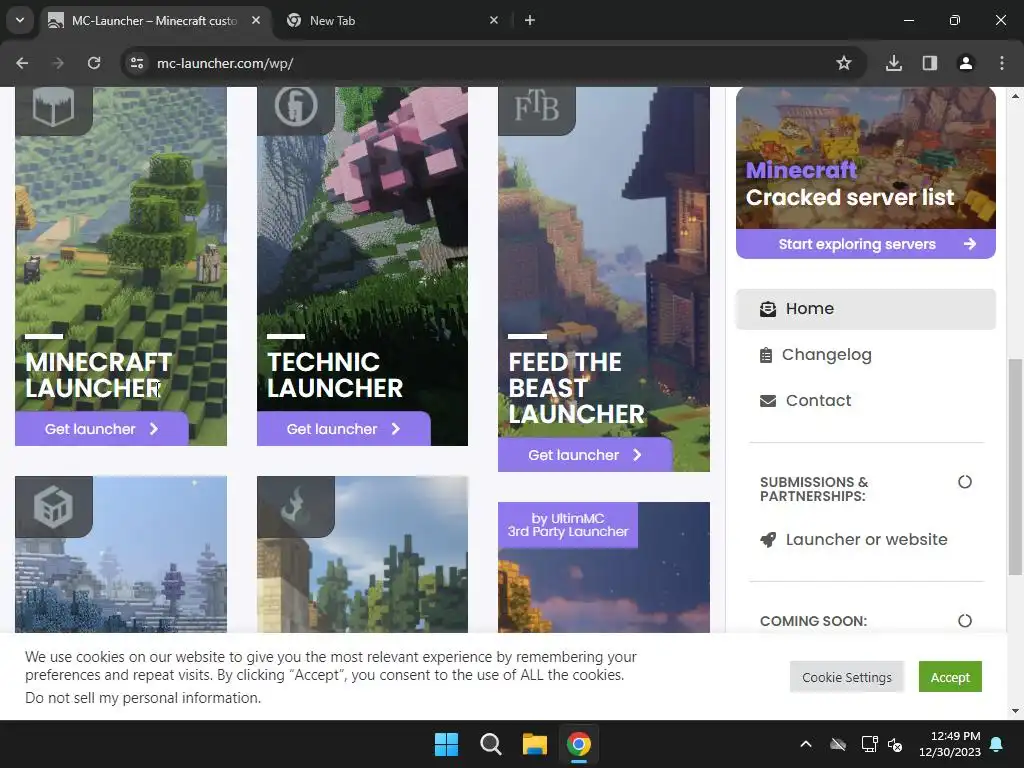1024x768 pixels.
Task: Click the FTB logo icon
Action: click(536, 107)
